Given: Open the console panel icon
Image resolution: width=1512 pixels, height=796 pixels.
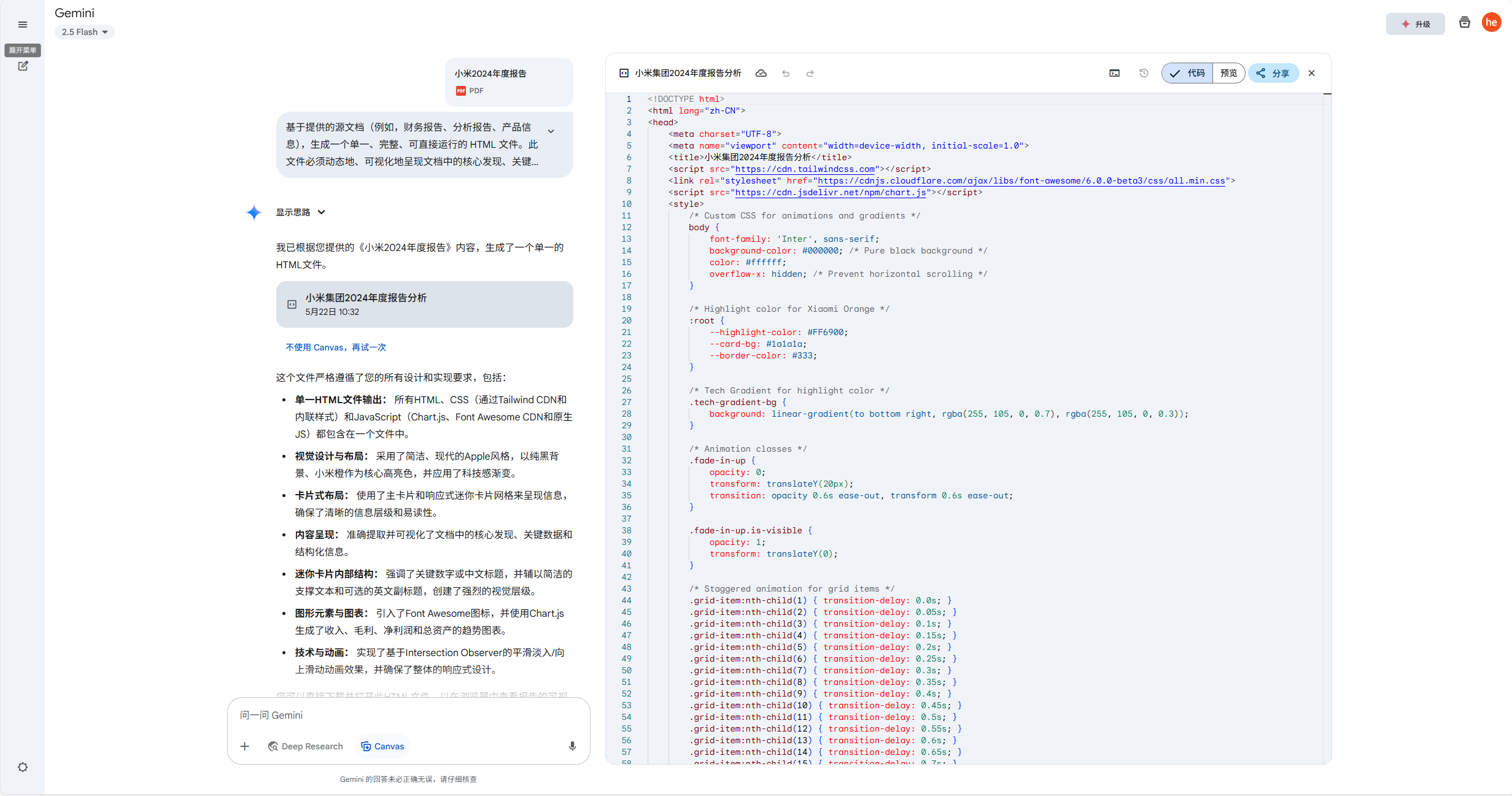Looking at the screenshot, I should tap(1114, 73).
